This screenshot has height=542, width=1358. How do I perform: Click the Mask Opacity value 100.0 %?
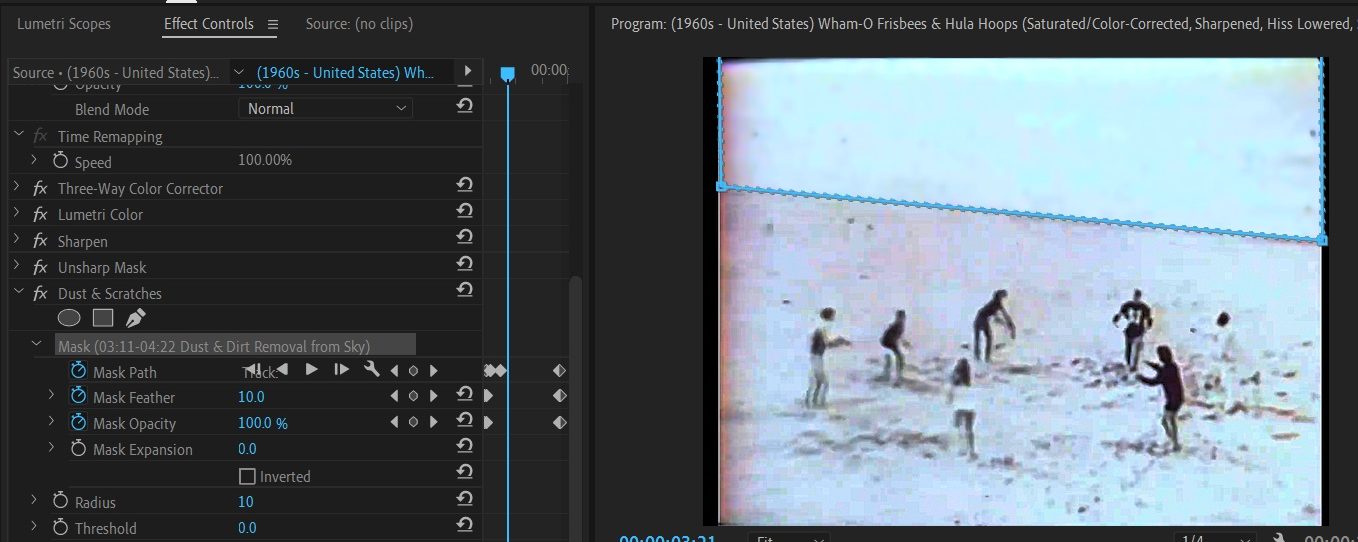pos(263,423)
